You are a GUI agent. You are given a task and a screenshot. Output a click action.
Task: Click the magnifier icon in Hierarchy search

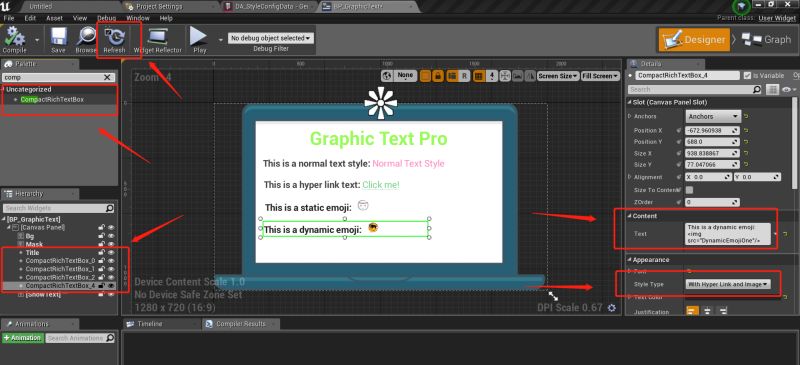[x=110, y=208]
